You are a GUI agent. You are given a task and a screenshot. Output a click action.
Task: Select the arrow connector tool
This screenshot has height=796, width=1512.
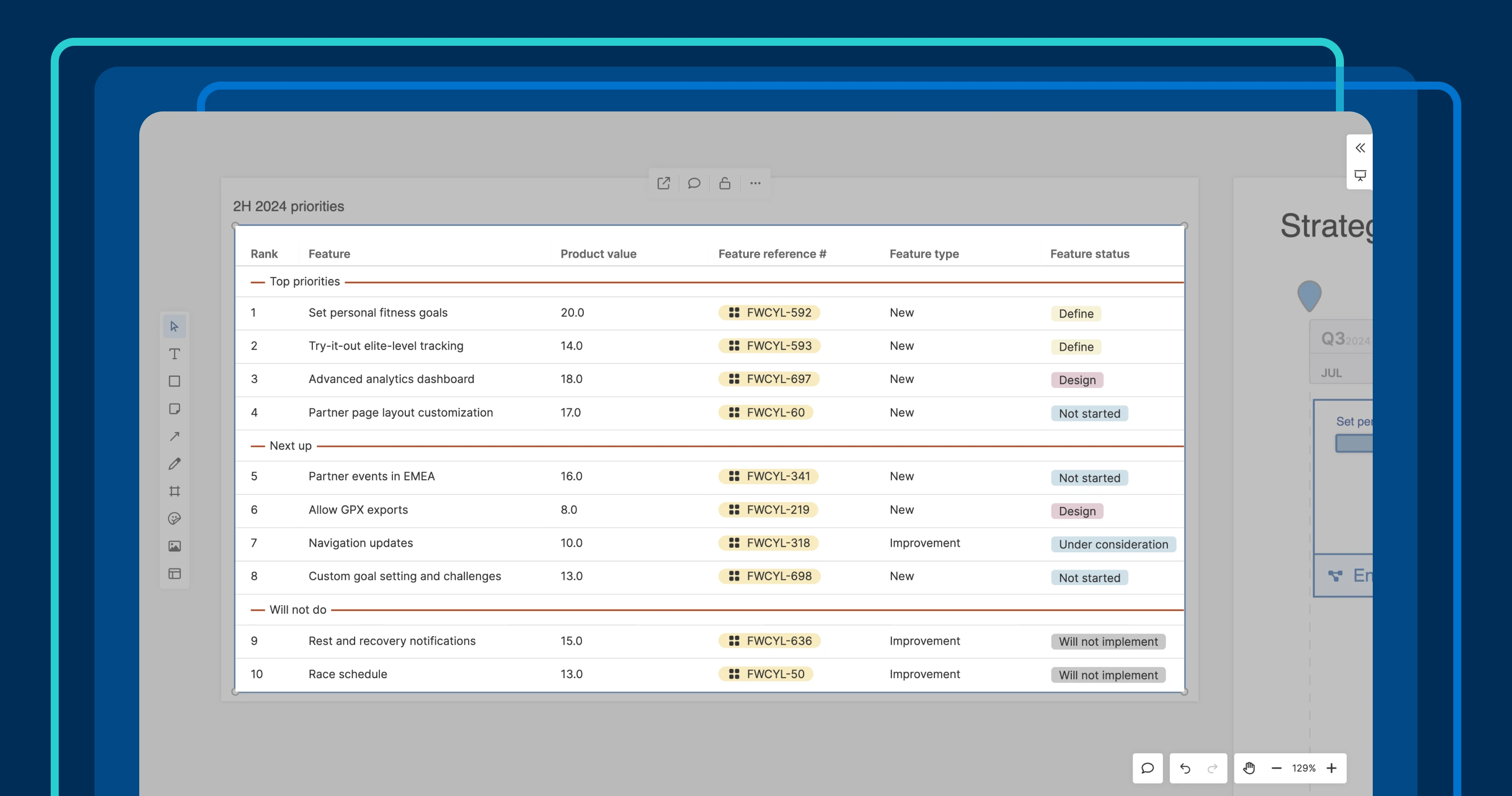click(174, 436)
